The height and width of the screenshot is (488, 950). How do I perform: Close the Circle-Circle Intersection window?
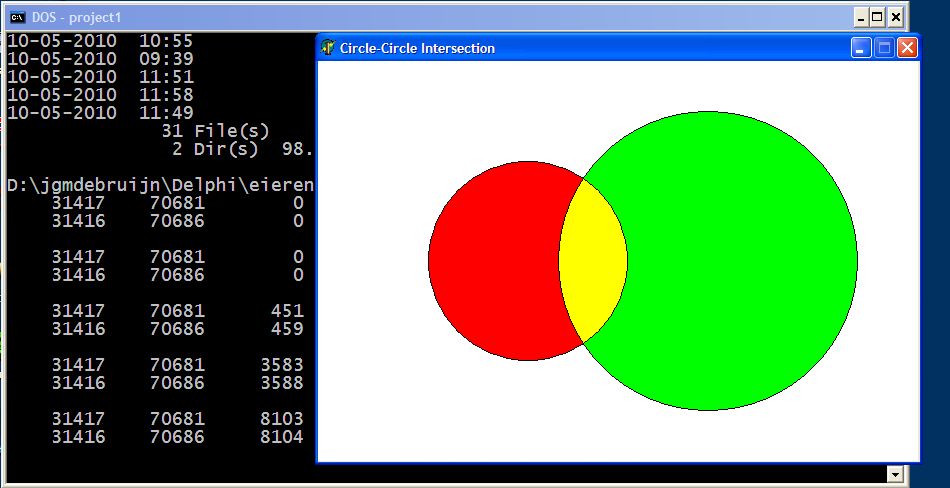[x=906, y=47]
